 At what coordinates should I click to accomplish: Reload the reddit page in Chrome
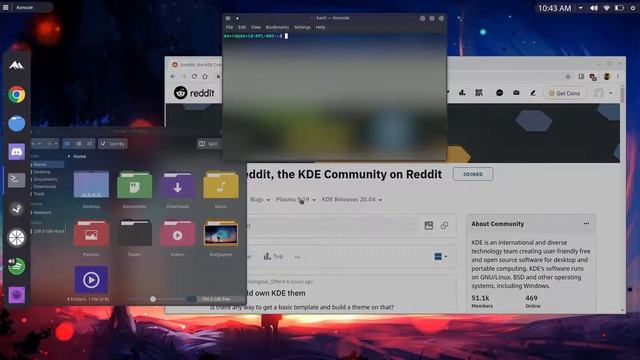coord(194,76)
